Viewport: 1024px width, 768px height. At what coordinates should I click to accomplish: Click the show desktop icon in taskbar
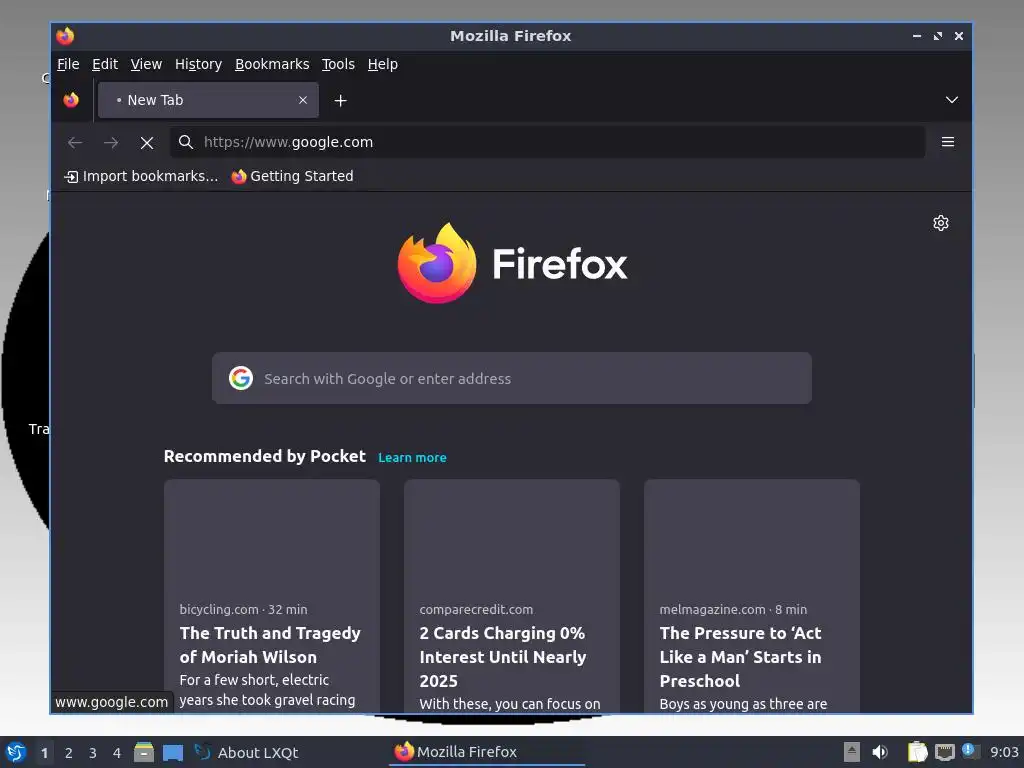click(x=172, y=753)
